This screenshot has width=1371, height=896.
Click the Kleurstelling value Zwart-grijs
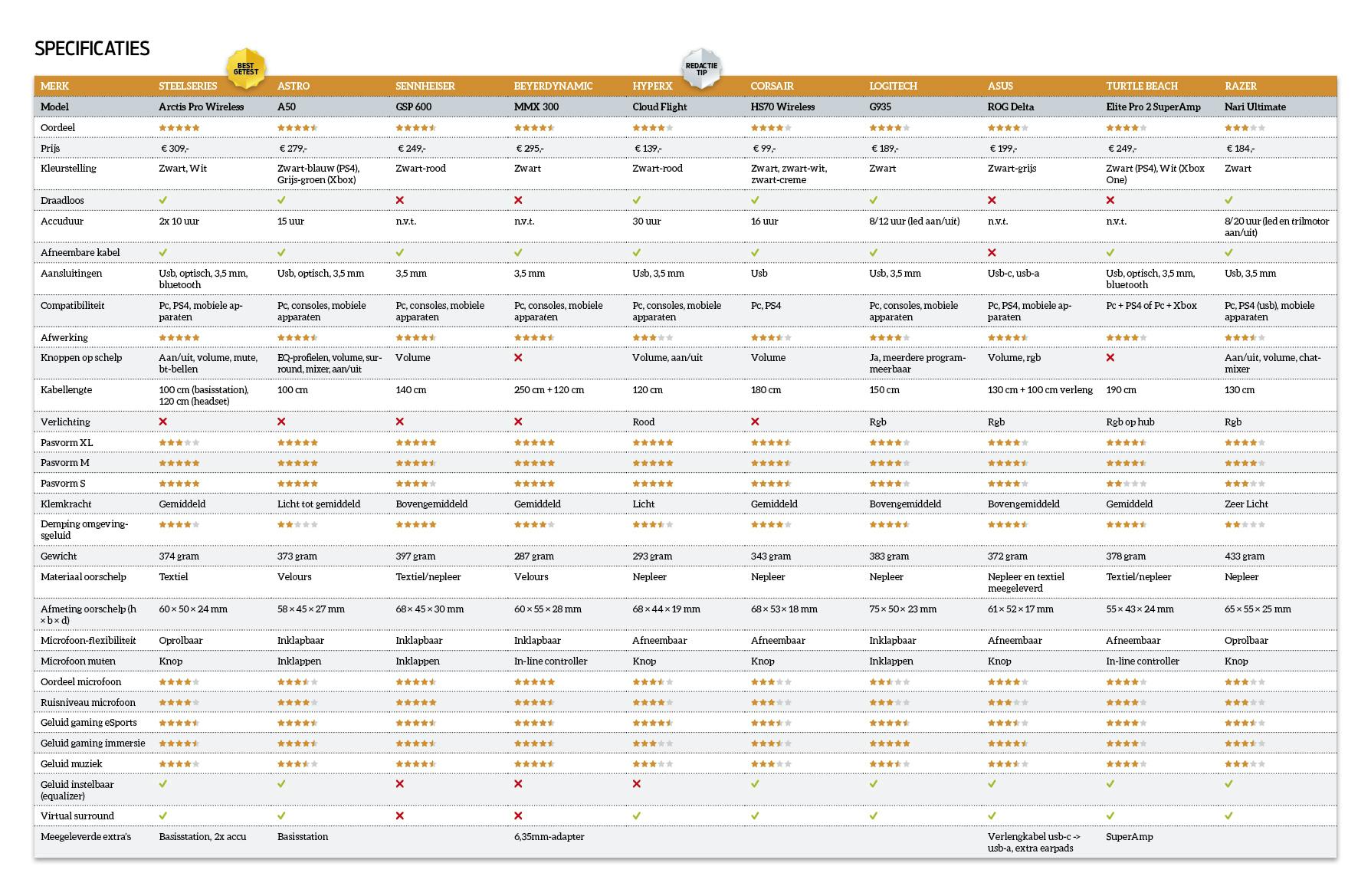[1012, 168]
